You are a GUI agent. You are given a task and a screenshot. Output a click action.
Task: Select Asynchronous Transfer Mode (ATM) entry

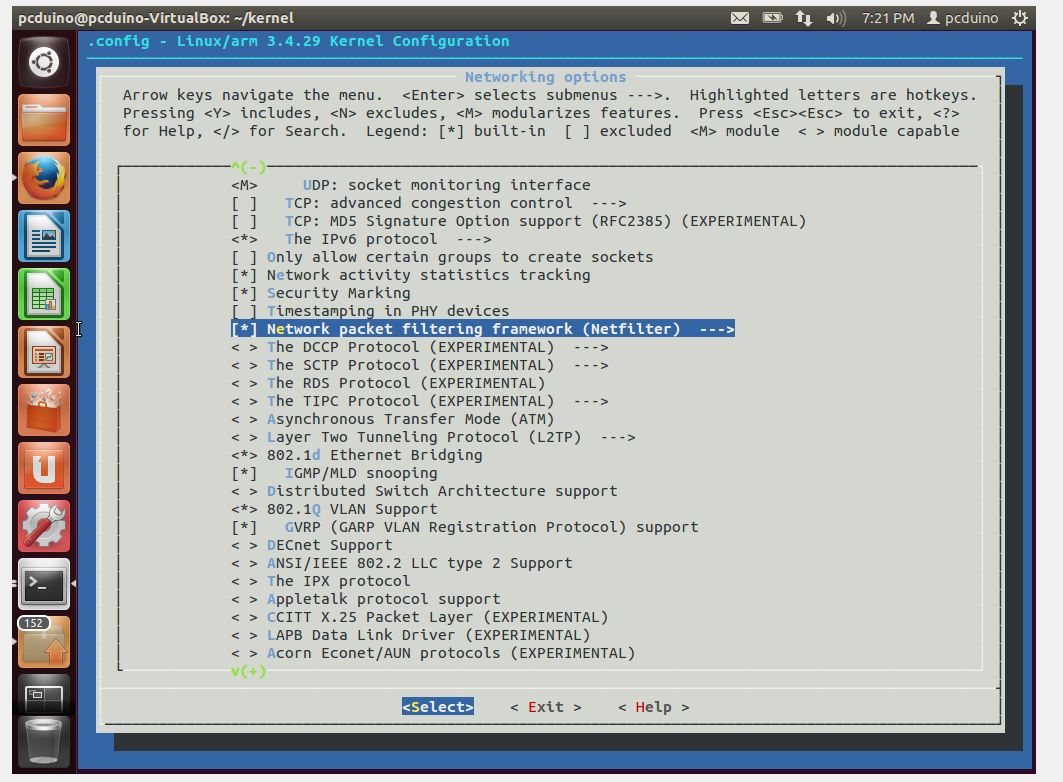click(x=393, y=419)
